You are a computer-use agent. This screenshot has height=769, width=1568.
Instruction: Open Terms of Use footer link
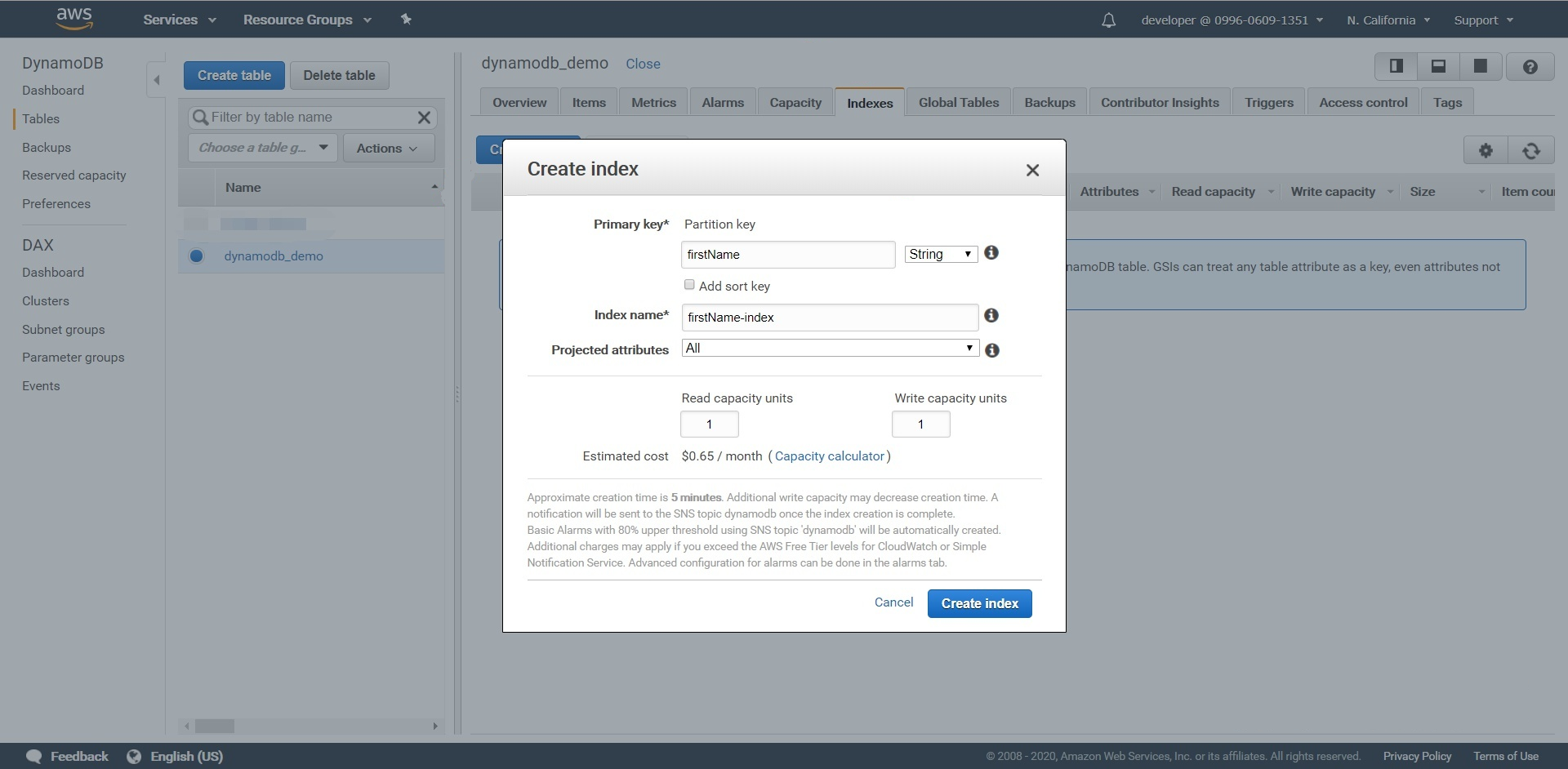point(1506,756)
